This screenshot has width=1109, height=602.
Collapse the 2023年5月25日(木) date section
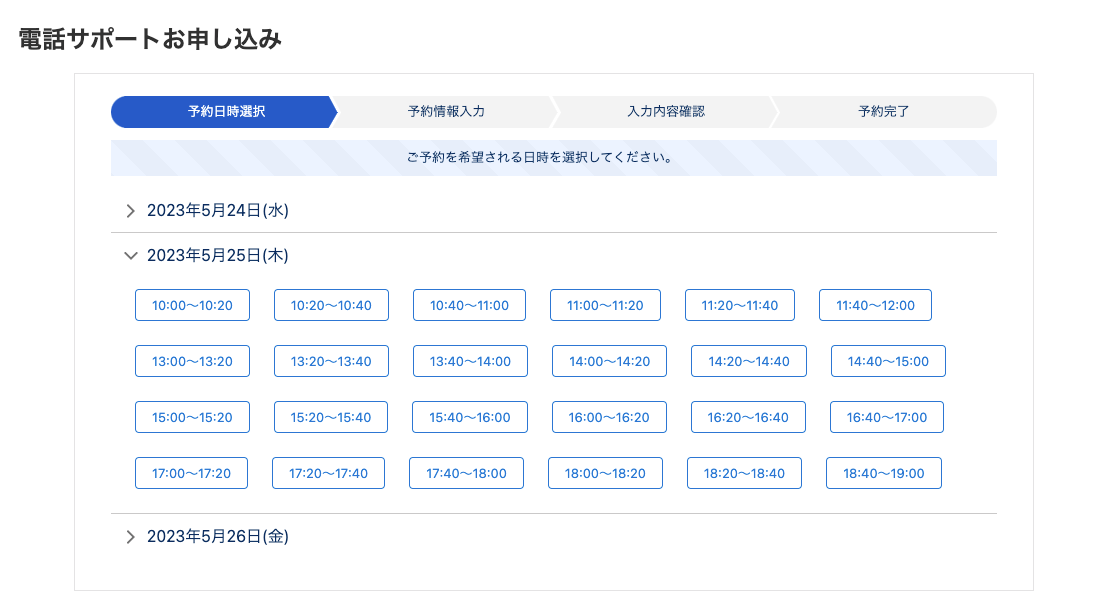point(554,255)
